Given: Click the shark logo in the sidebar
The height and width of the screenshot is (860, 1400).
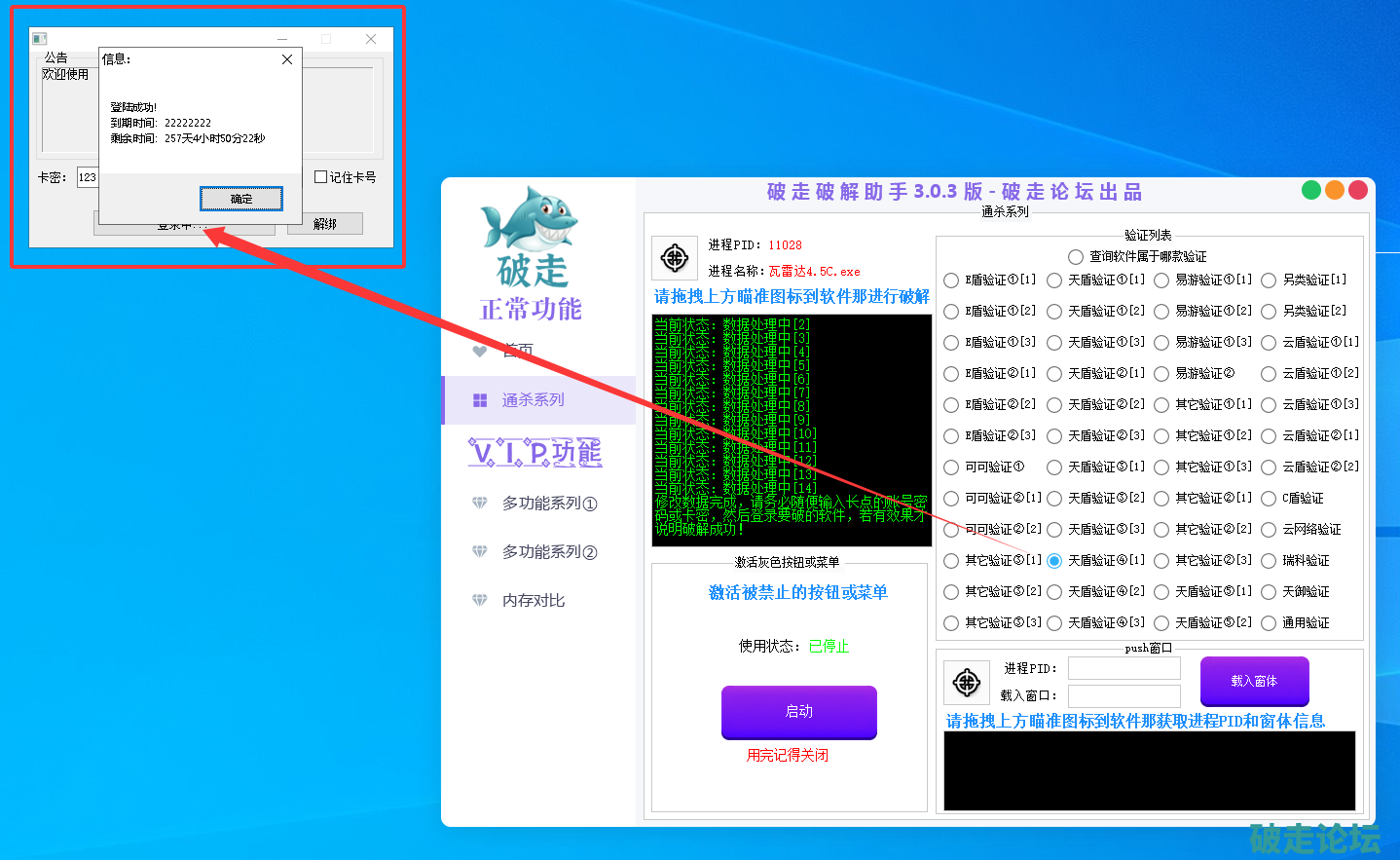Looking at the screenshot, I should tap(530, 219).
